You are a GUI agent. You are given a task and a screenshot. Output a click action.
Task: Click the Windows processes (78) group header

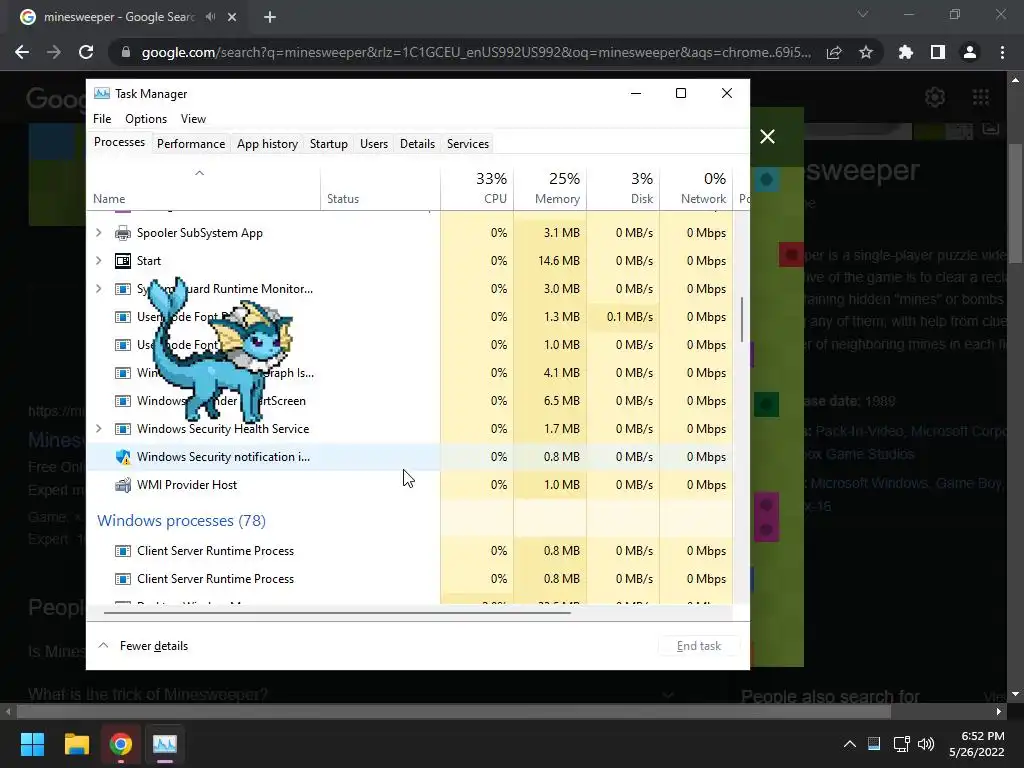[x=182, y=520]
